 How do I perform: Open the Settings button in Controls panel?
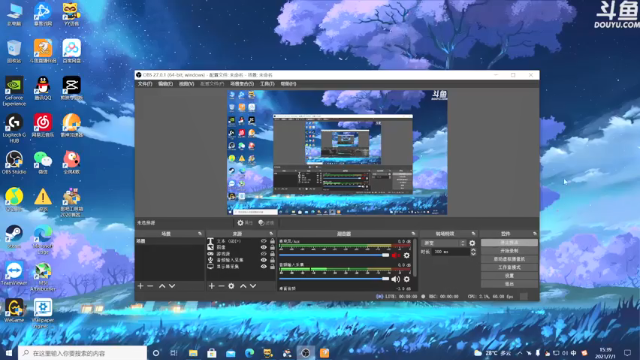(509, 276)
